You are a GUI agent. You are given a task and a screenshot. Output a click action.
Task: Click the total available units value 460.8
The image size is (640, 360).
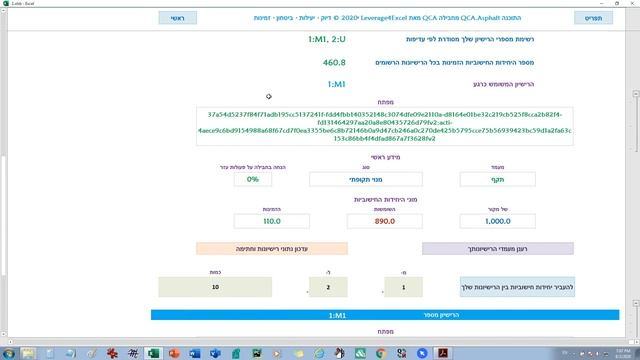coord(334,62)
